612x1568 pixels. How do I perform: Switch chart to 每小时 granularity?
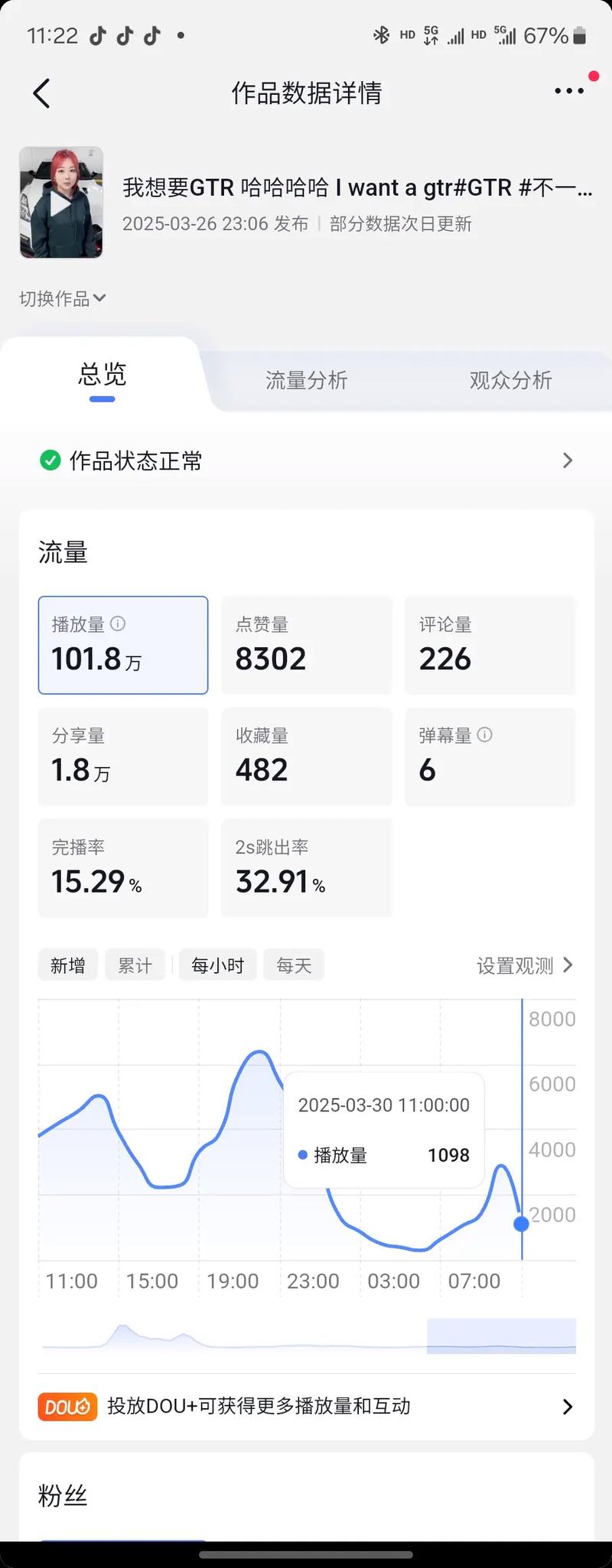217,965
